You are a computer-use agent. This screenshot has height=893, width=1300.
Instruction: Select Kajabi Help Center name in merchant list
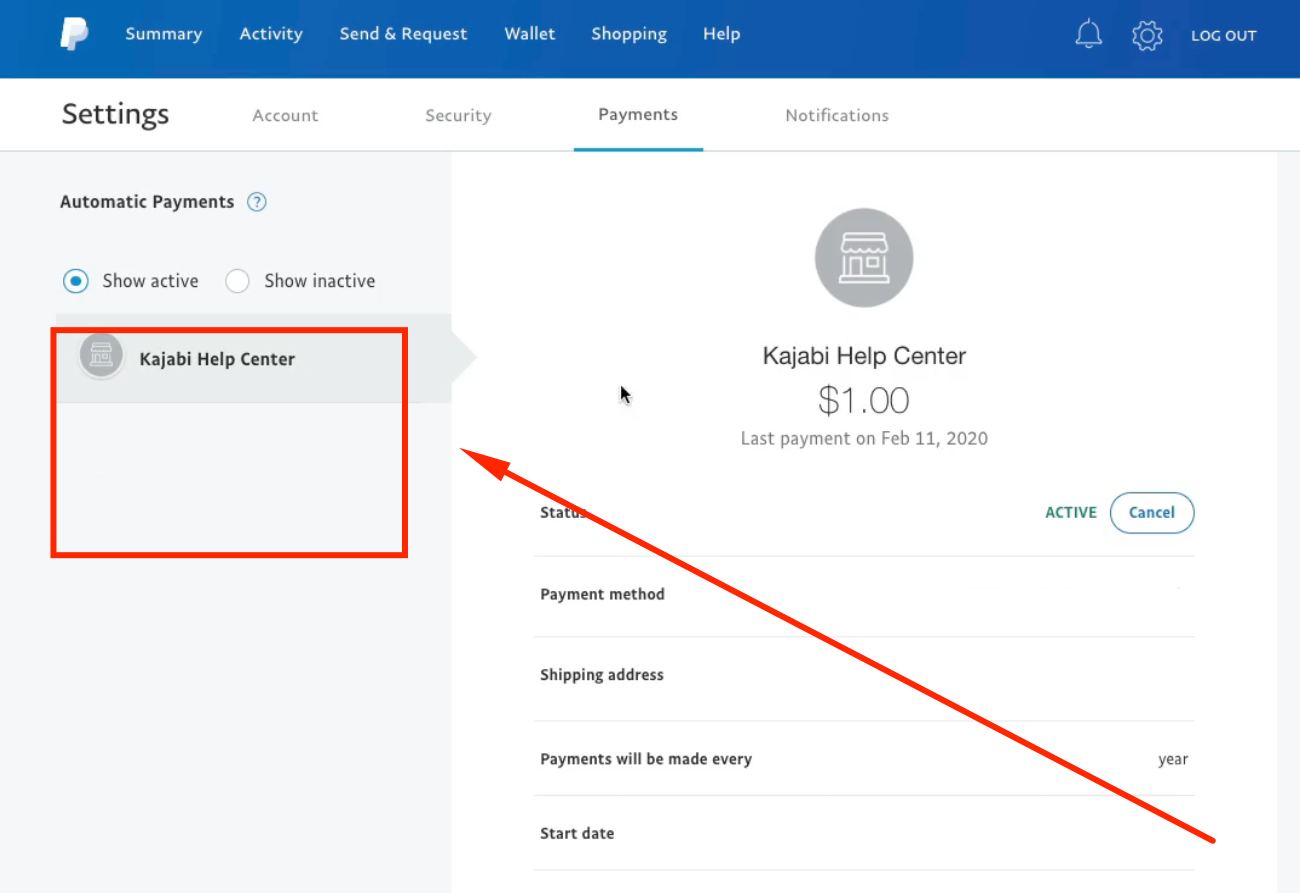click(217, 359)
